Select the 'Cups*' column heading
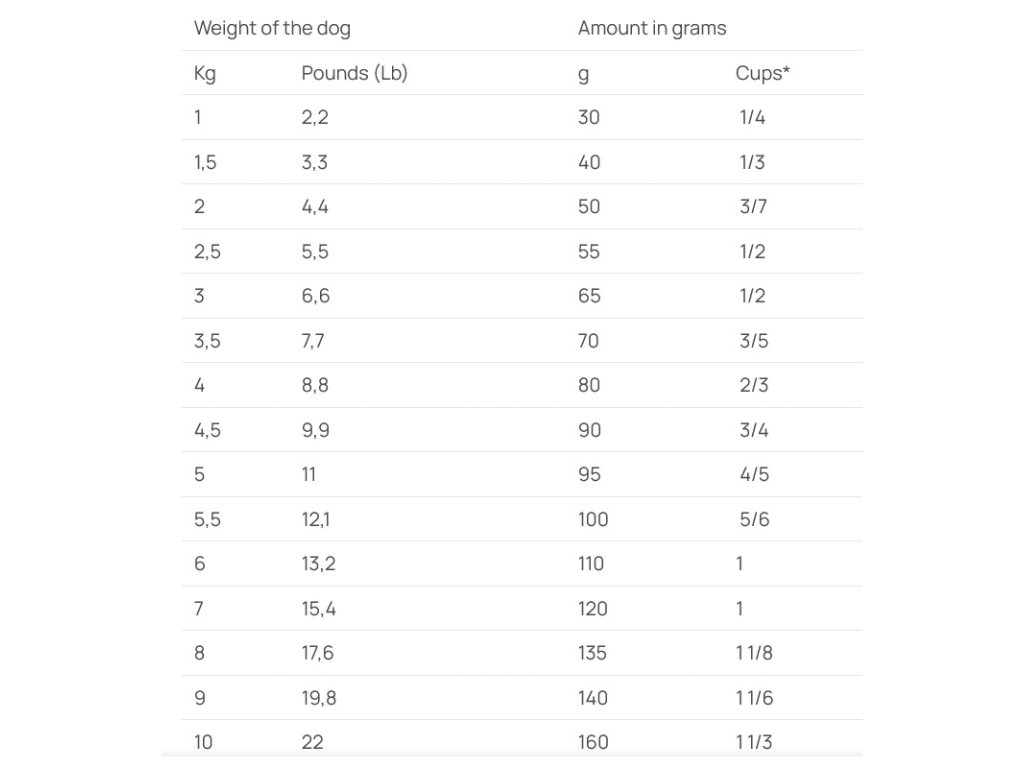This screenshot has width=1024, height=768. (x=762, y=73)
